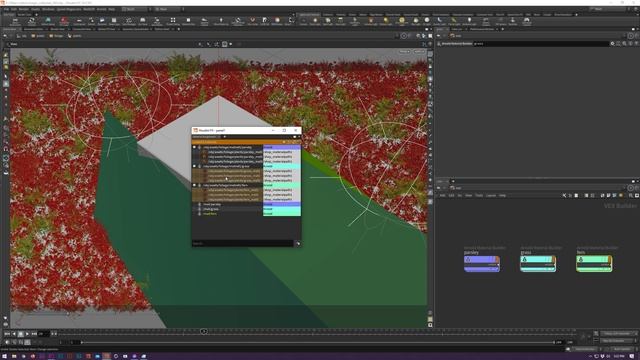The height and width of the screenshot is (360, 640).
Task: Click foliage in the viewport path bar
Action: pos(56,36)
